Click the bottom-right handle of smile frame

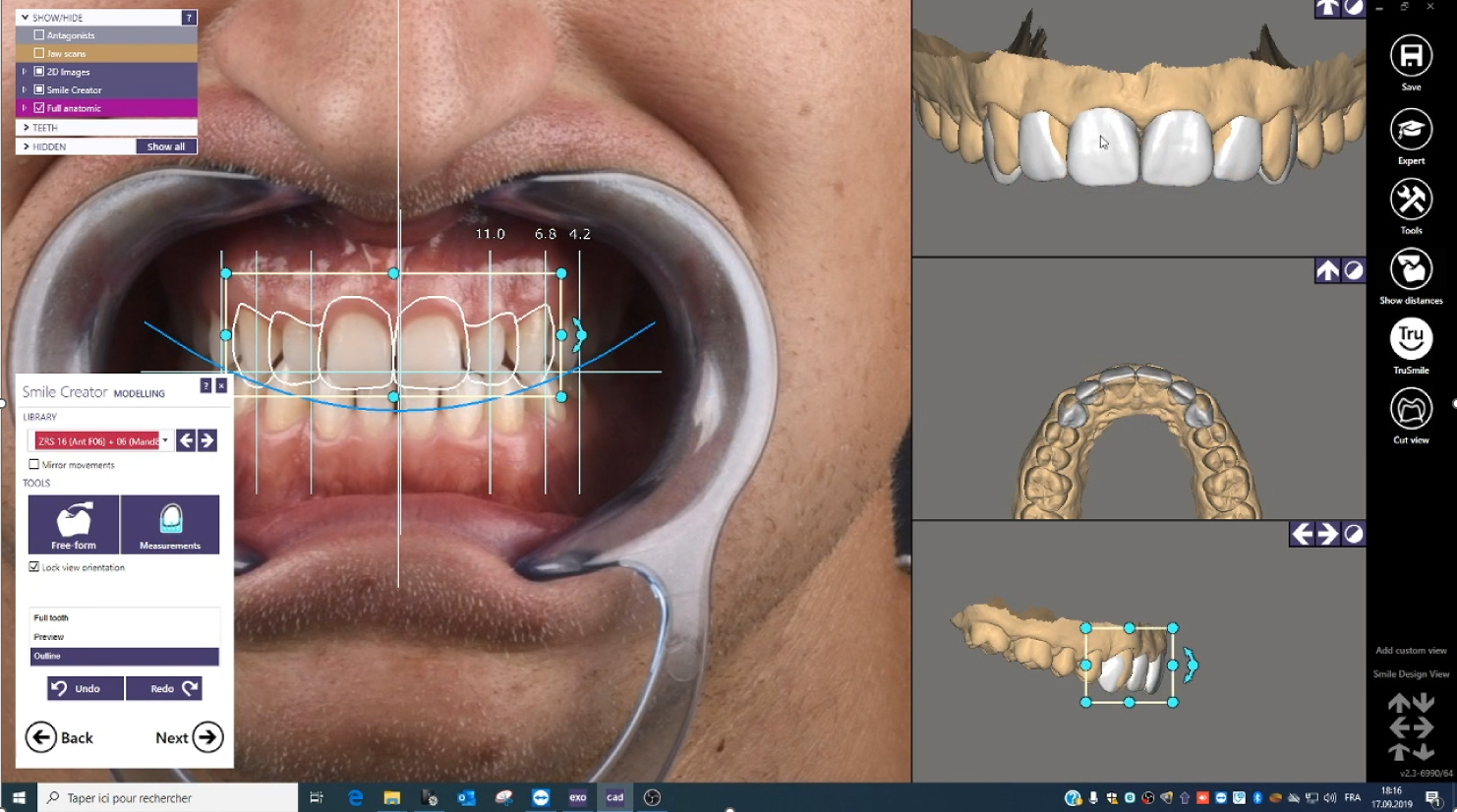point(561,397)
